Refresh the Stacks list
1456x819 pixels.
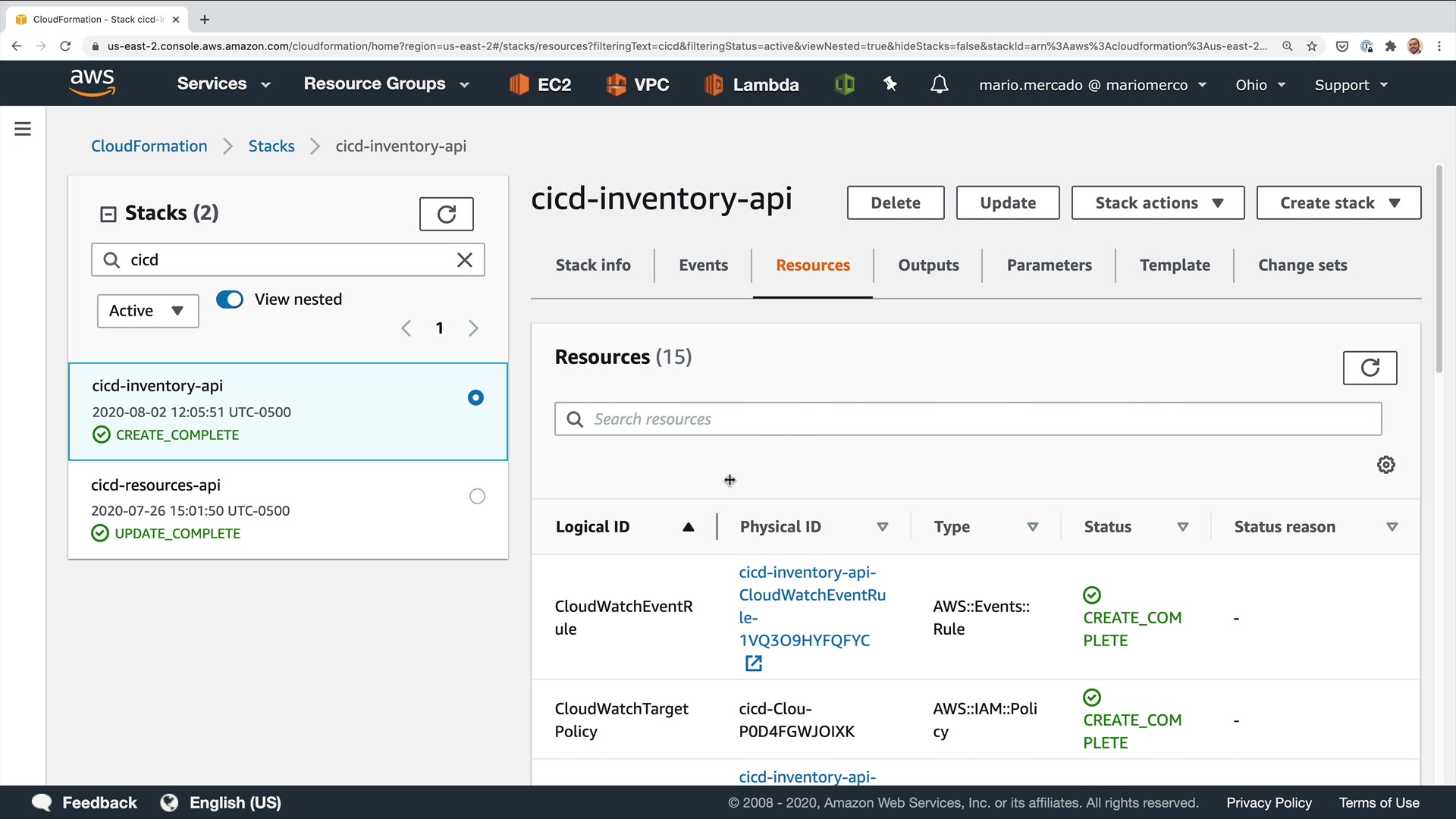[446, 214]
